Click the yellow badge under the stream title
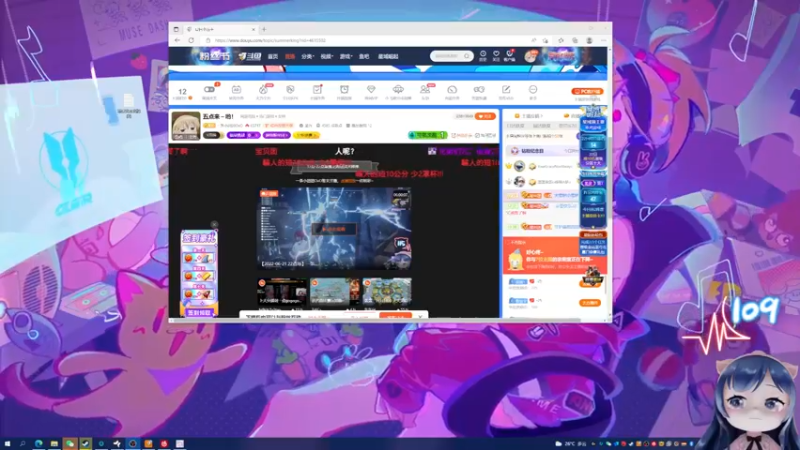This screenshot has width=800, height=450. pyautogui.click(x=306, y=135)
